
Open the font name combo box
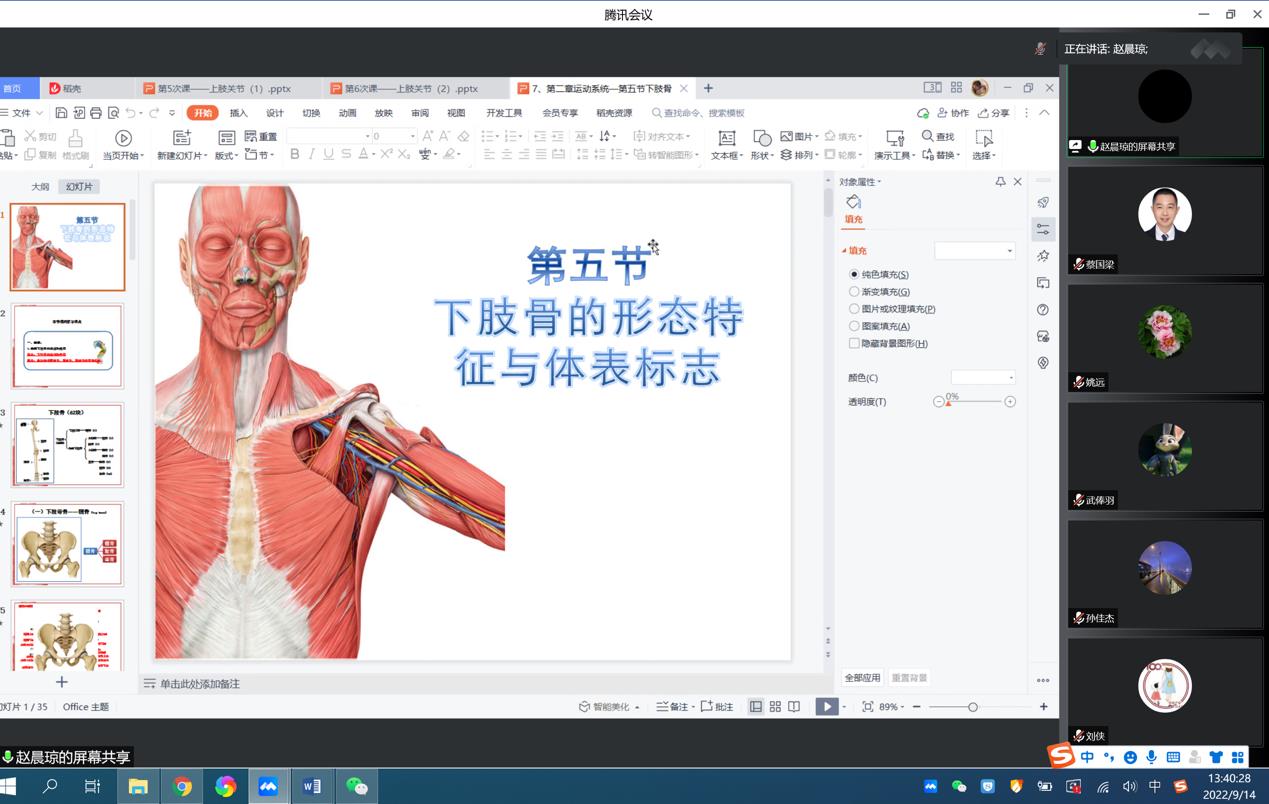(x=328, y=136)
